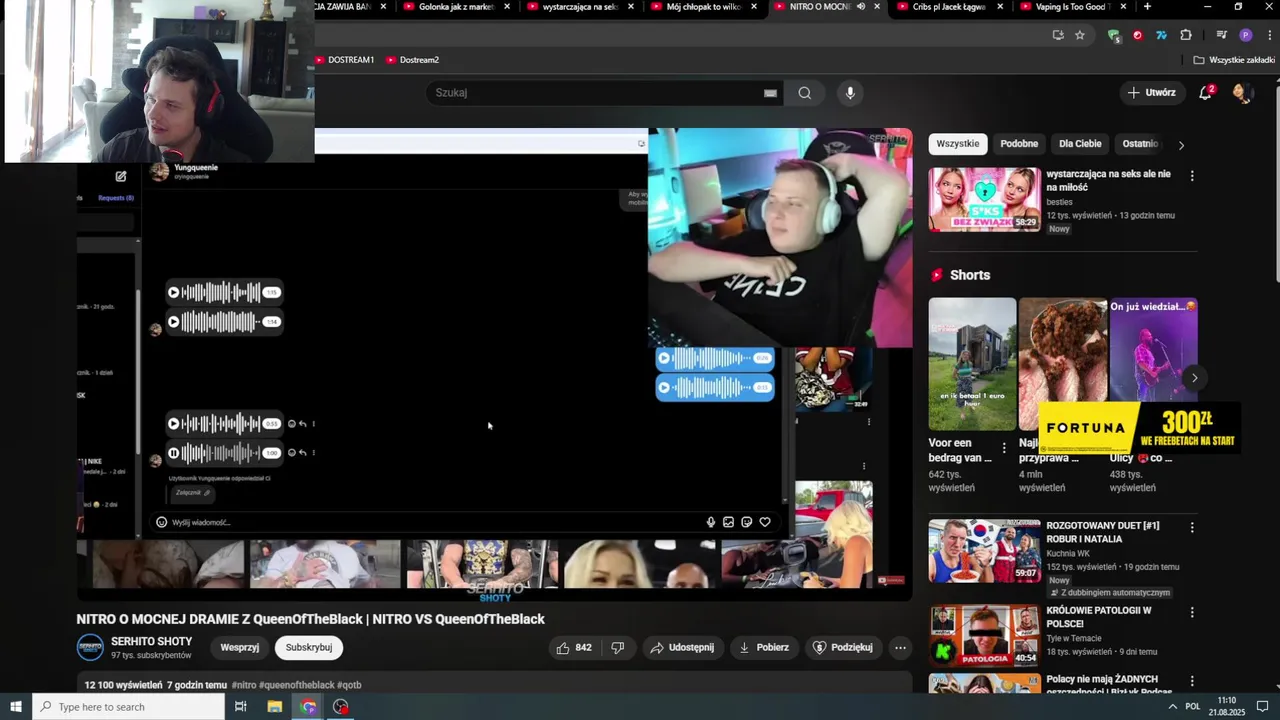Open Windows Start menu
The width and height of the screenshot is (1280, 720).
[16, 707]
